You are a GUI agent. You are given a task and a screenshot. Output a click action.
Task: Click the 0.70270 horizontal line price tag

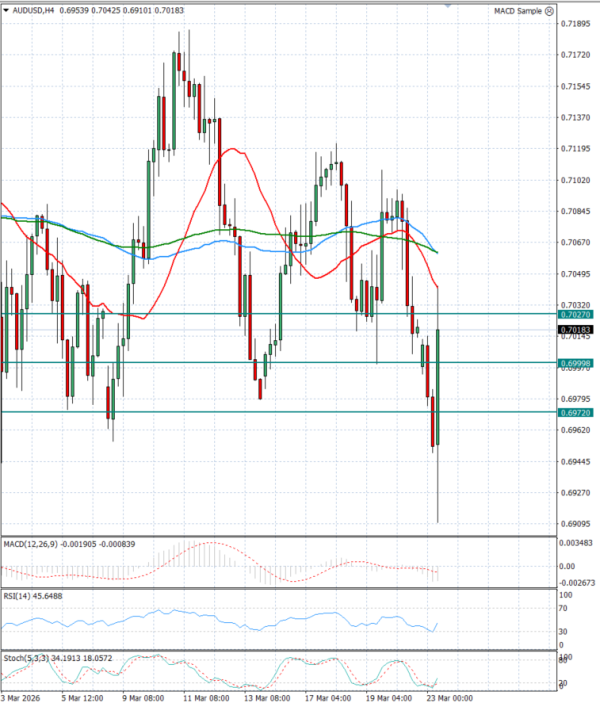[576, 314]
